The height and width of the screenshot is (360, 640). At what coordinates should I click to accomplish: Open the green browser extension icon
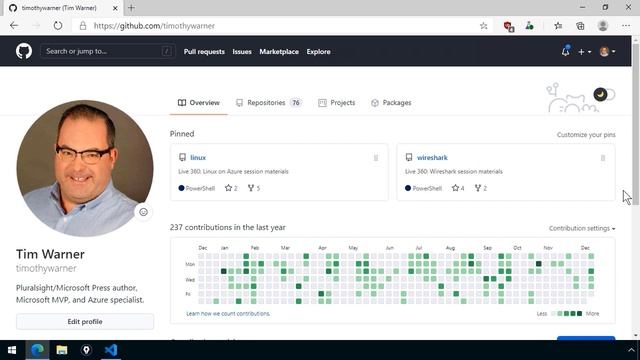point(529,26)
